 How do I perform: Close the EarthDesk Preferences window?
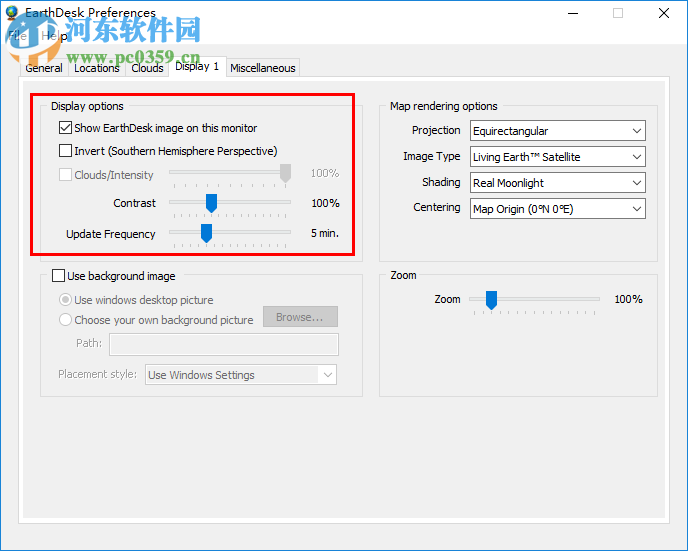tap(664, 13)
